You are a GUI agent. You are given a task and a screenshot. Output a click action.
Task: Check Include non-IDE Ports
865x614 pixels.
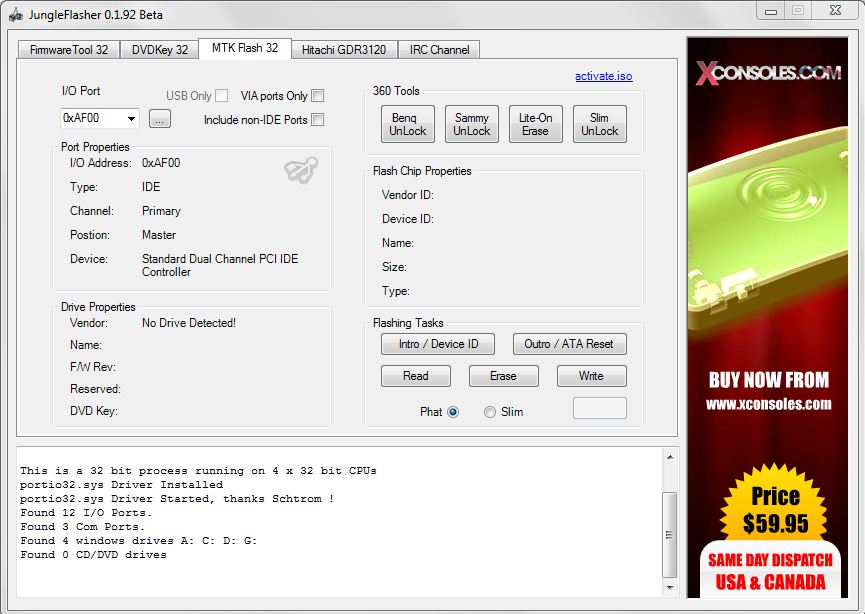tap(317, 119)
